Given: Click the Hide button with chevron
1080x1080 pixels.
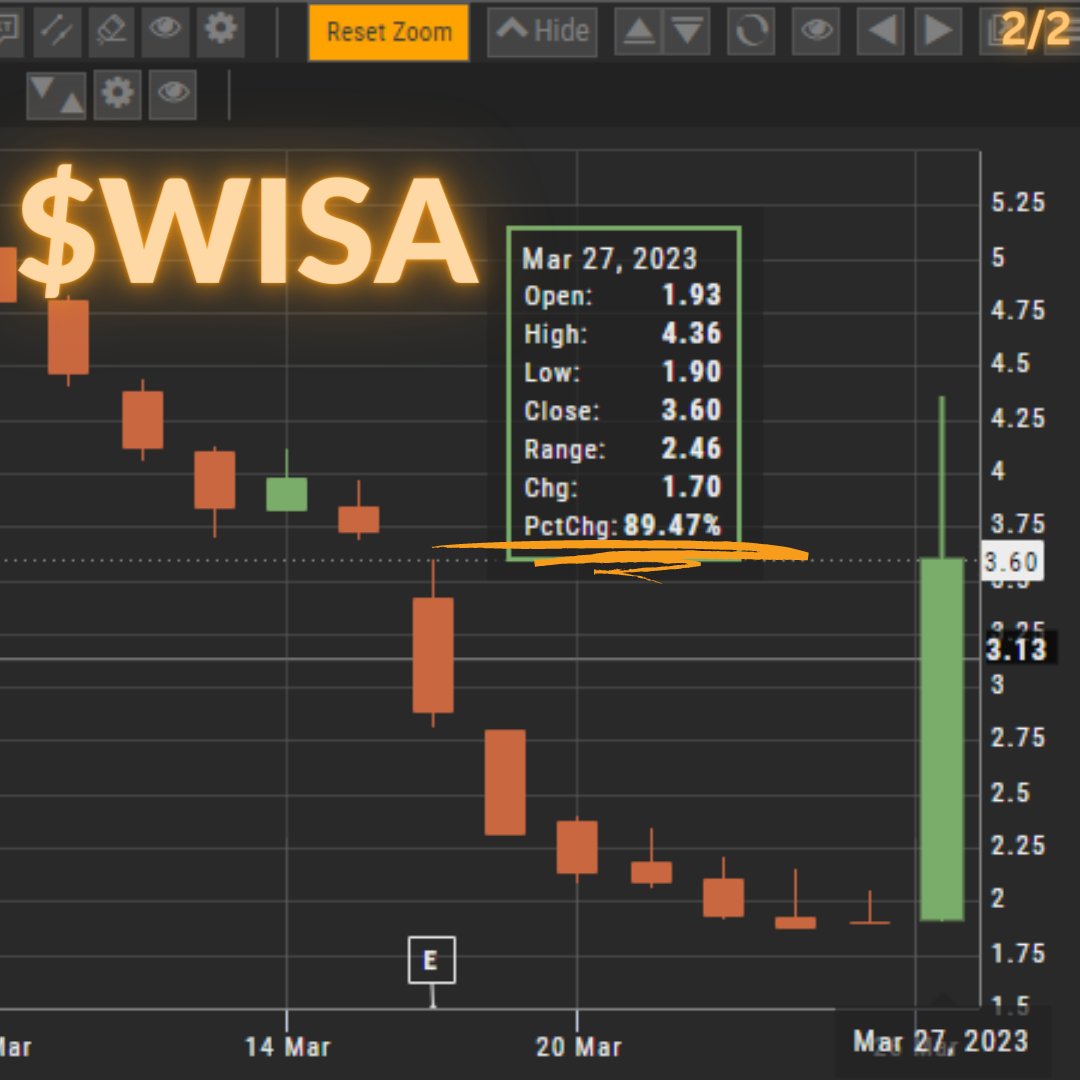Looking at the screenshot, I should coord(542,31).
